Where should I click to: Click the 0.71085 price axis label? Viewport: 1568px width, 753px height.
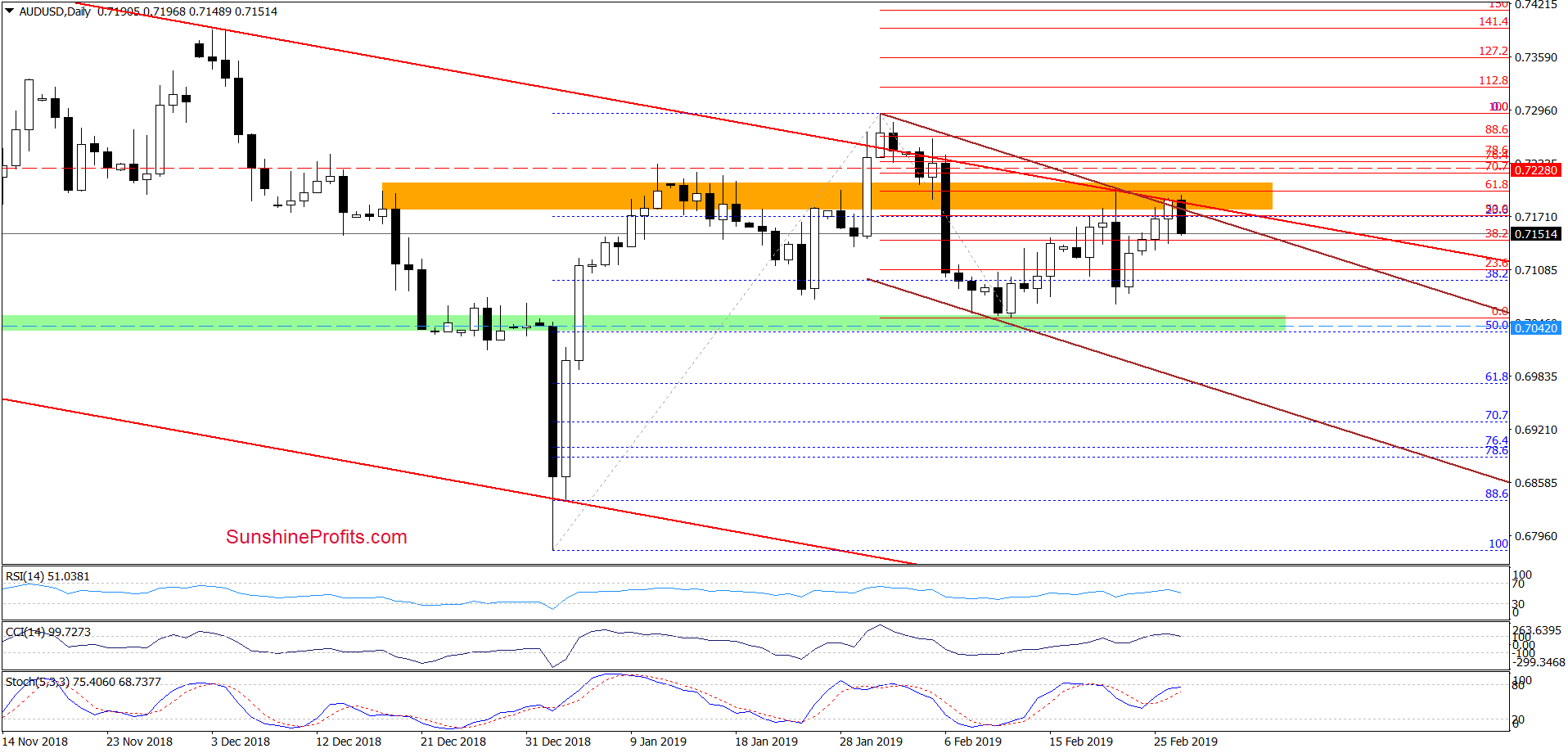pyautogui.click(x=1536, y=270)
